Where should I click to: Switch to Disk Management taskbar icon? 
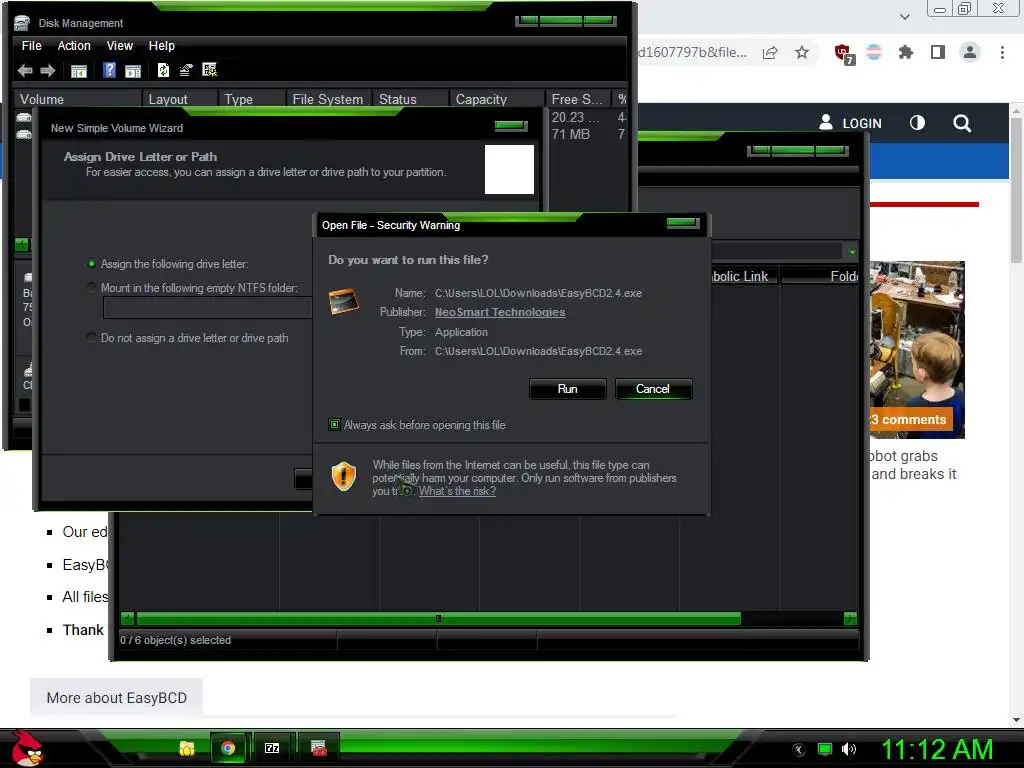pyautogui.click(x=318, y=748)
